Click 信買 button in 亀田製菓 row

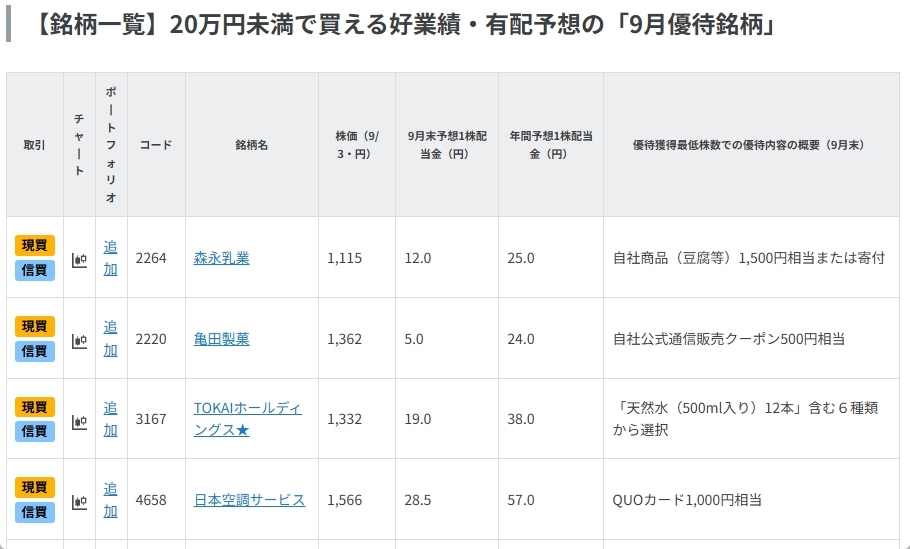pos(35,351)
